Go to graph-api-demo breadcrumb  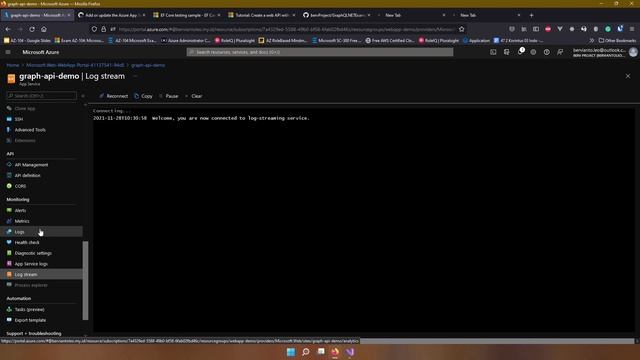148,65
